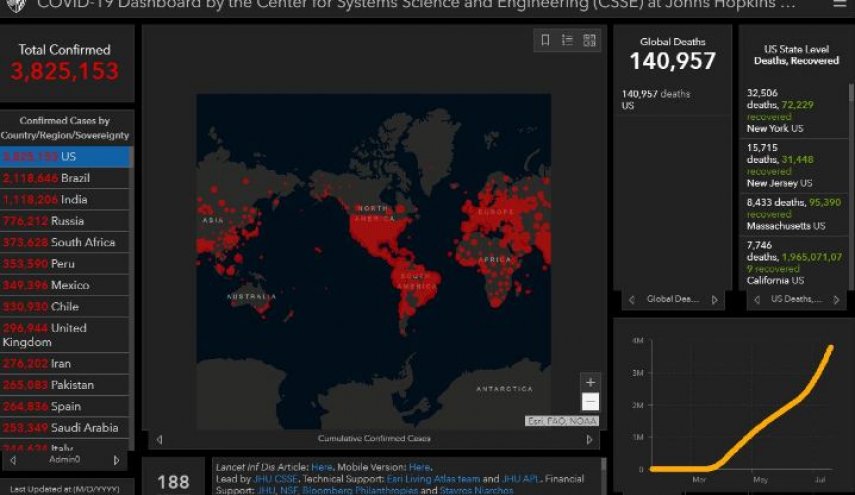Advance the Global Deaths panel forward

714,300
